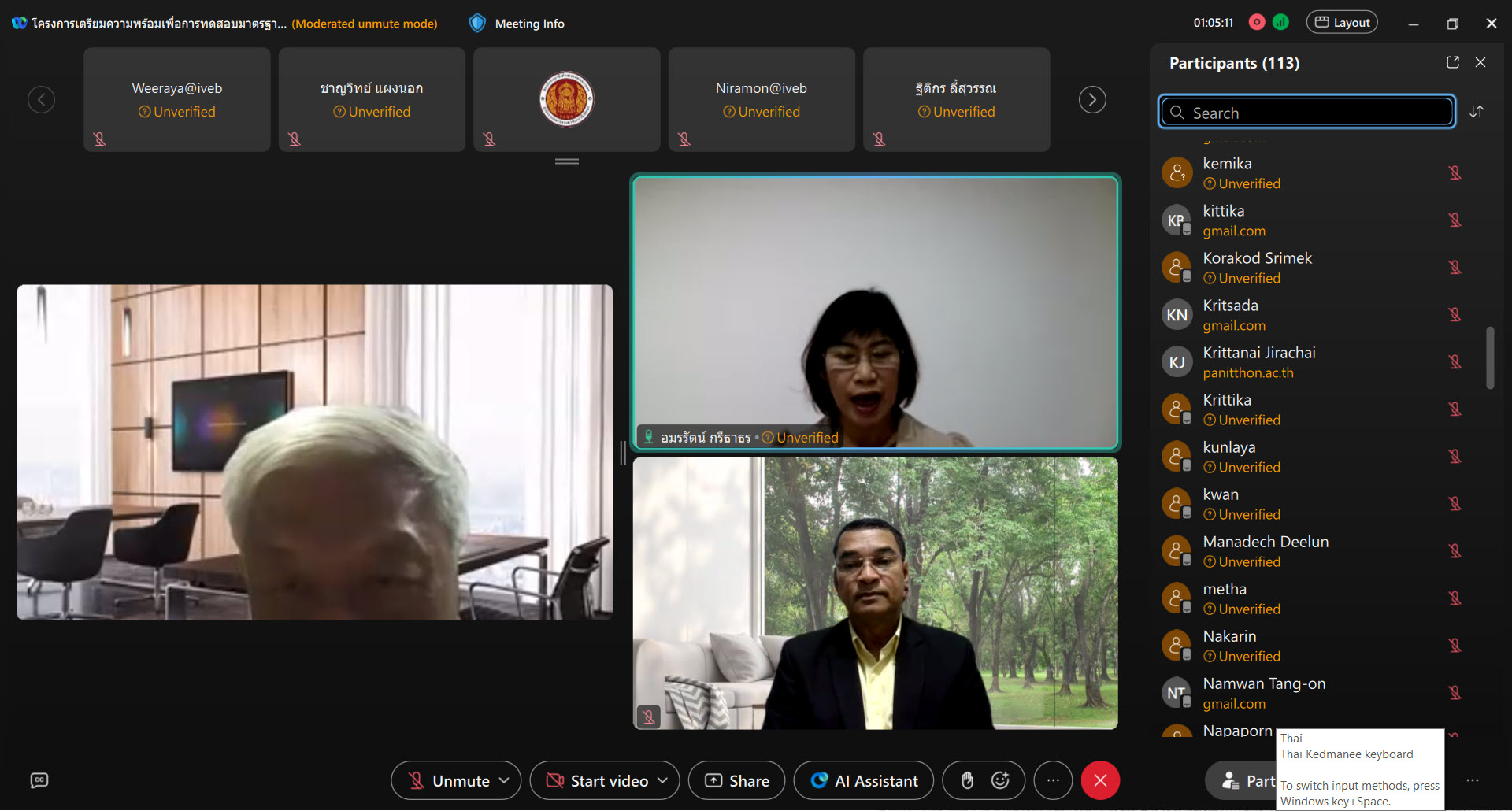Click the mute icon for Nakarin

(x=1455, y=645)
